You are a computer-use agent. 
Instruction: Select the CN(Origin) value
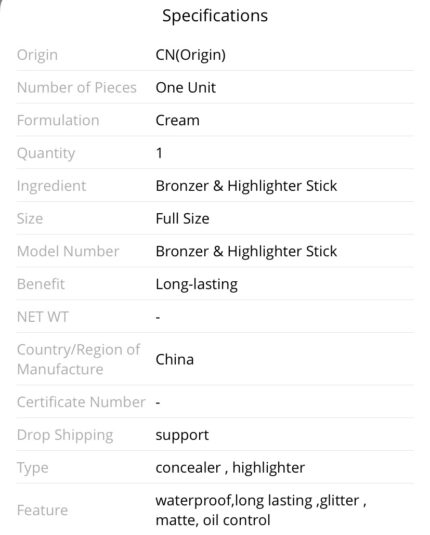coord(190,55)
